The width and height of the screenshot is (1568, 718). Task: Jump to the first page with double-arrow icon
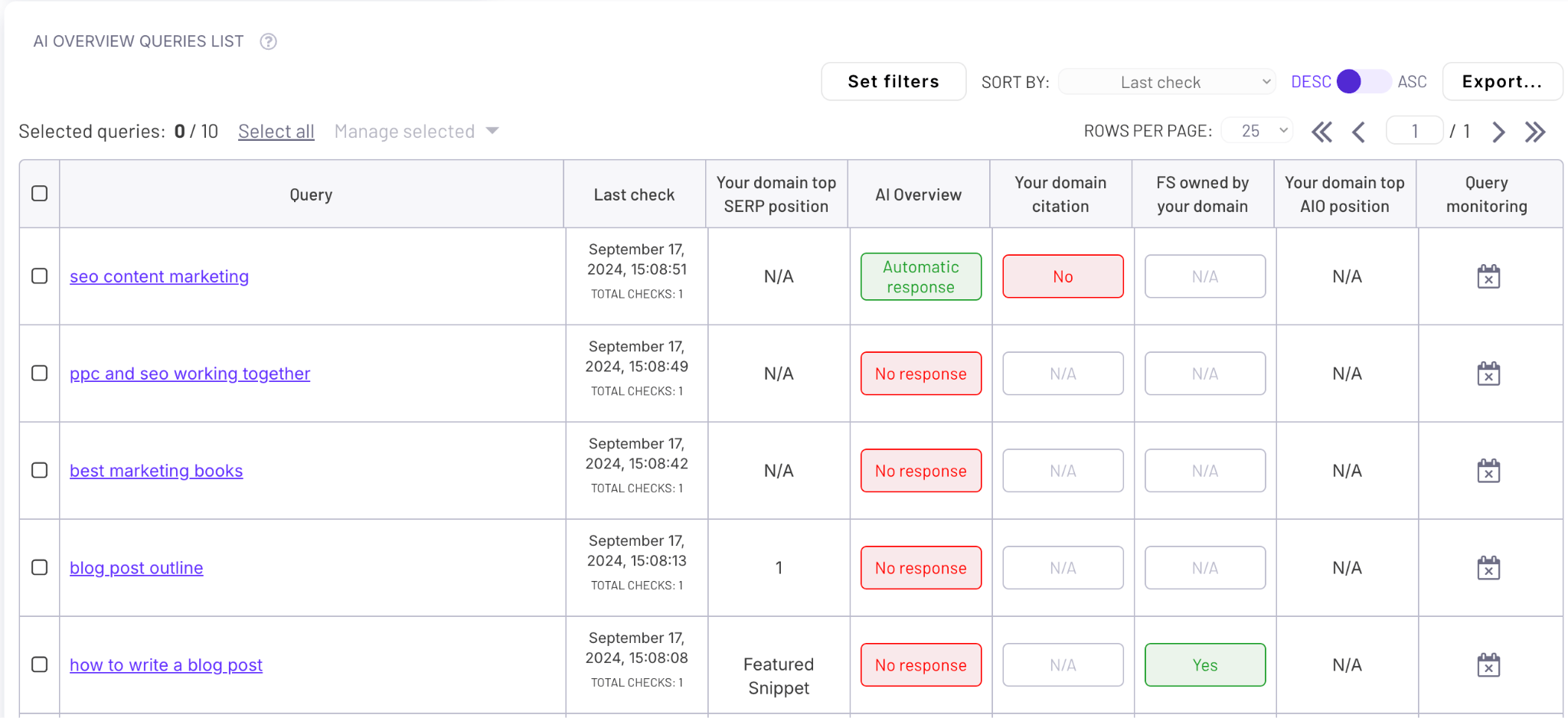[x=1322, y=132]
